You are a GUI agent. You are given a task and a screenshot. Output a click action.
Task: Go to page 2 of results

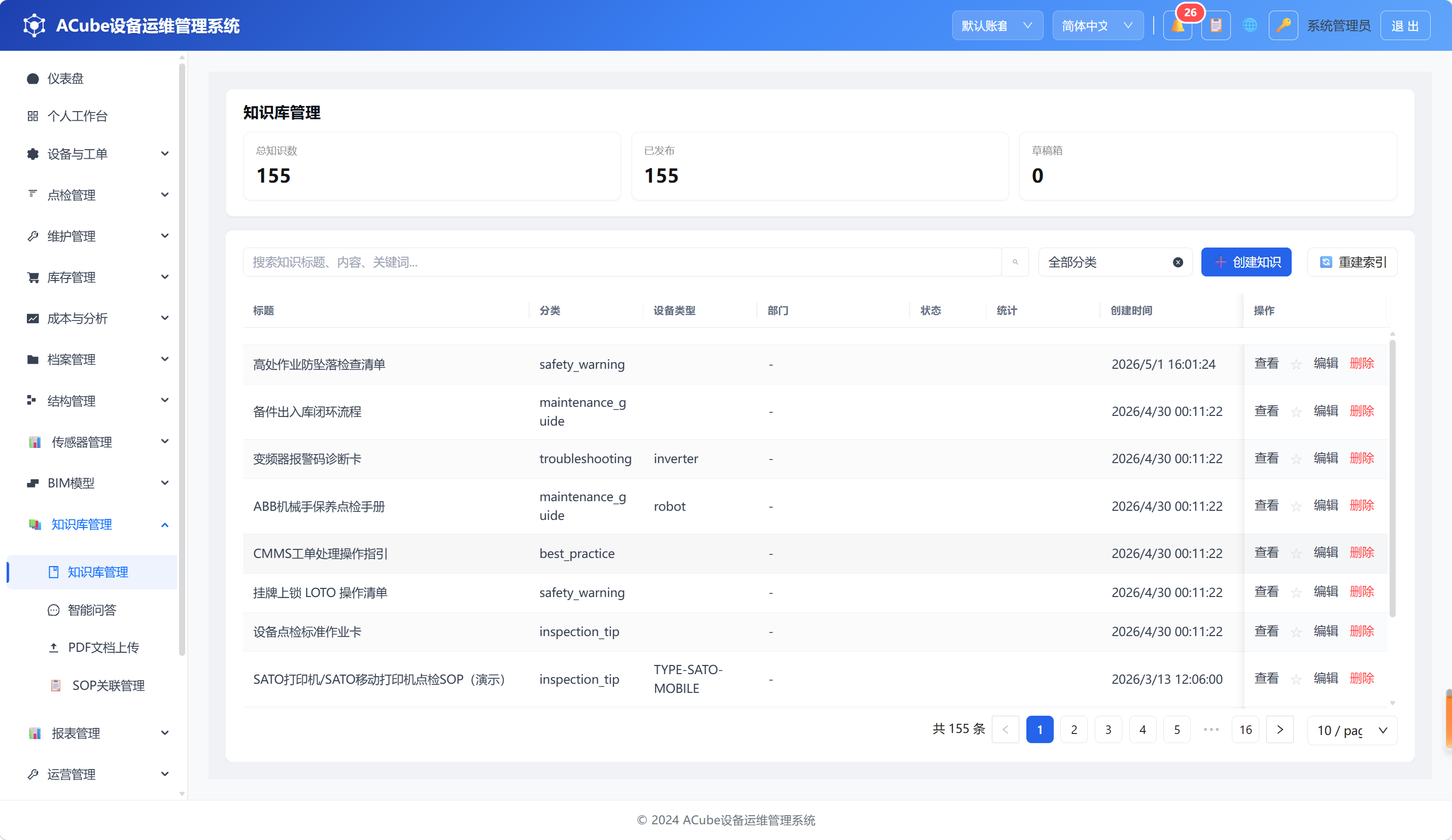[1074, 730]
